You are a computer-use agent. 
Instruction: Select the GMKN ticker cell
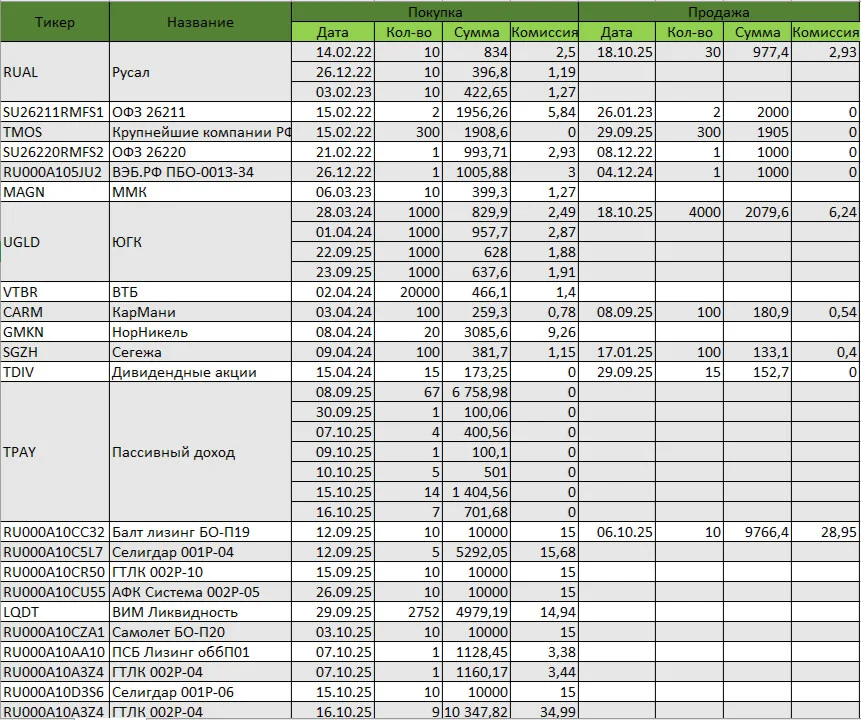55,332
